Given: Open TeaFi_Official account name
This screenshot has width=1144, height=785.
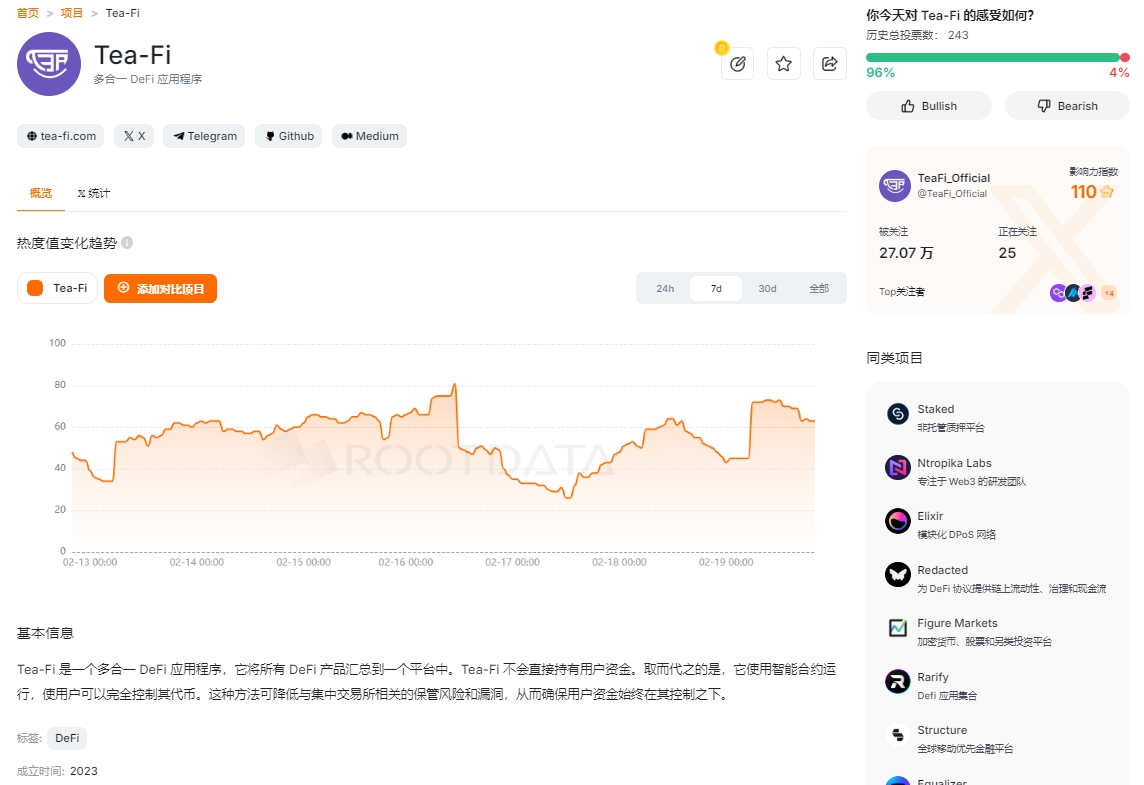Looking at the screenshot, I should pyautogui.click(x=954, y=178).
